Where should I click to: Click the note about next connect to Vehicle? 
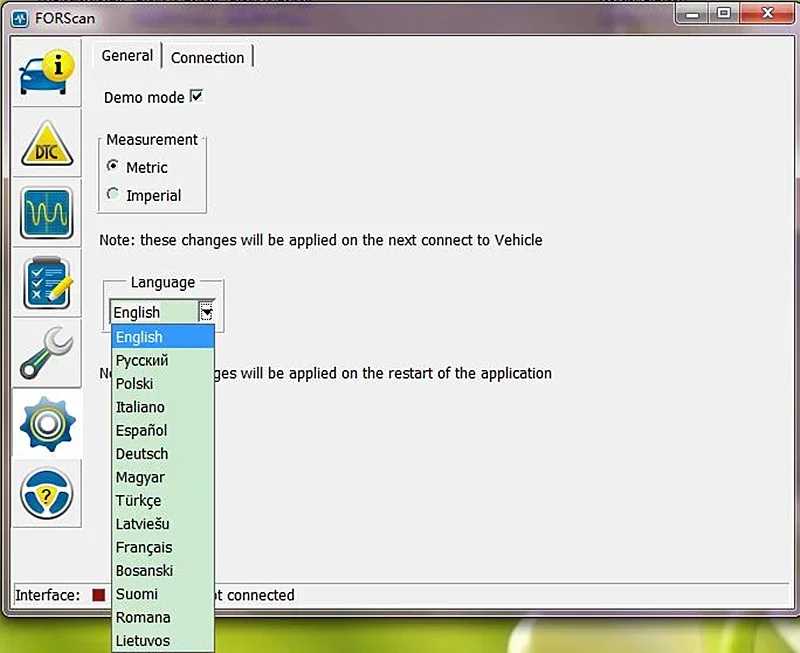coord(320,240)
